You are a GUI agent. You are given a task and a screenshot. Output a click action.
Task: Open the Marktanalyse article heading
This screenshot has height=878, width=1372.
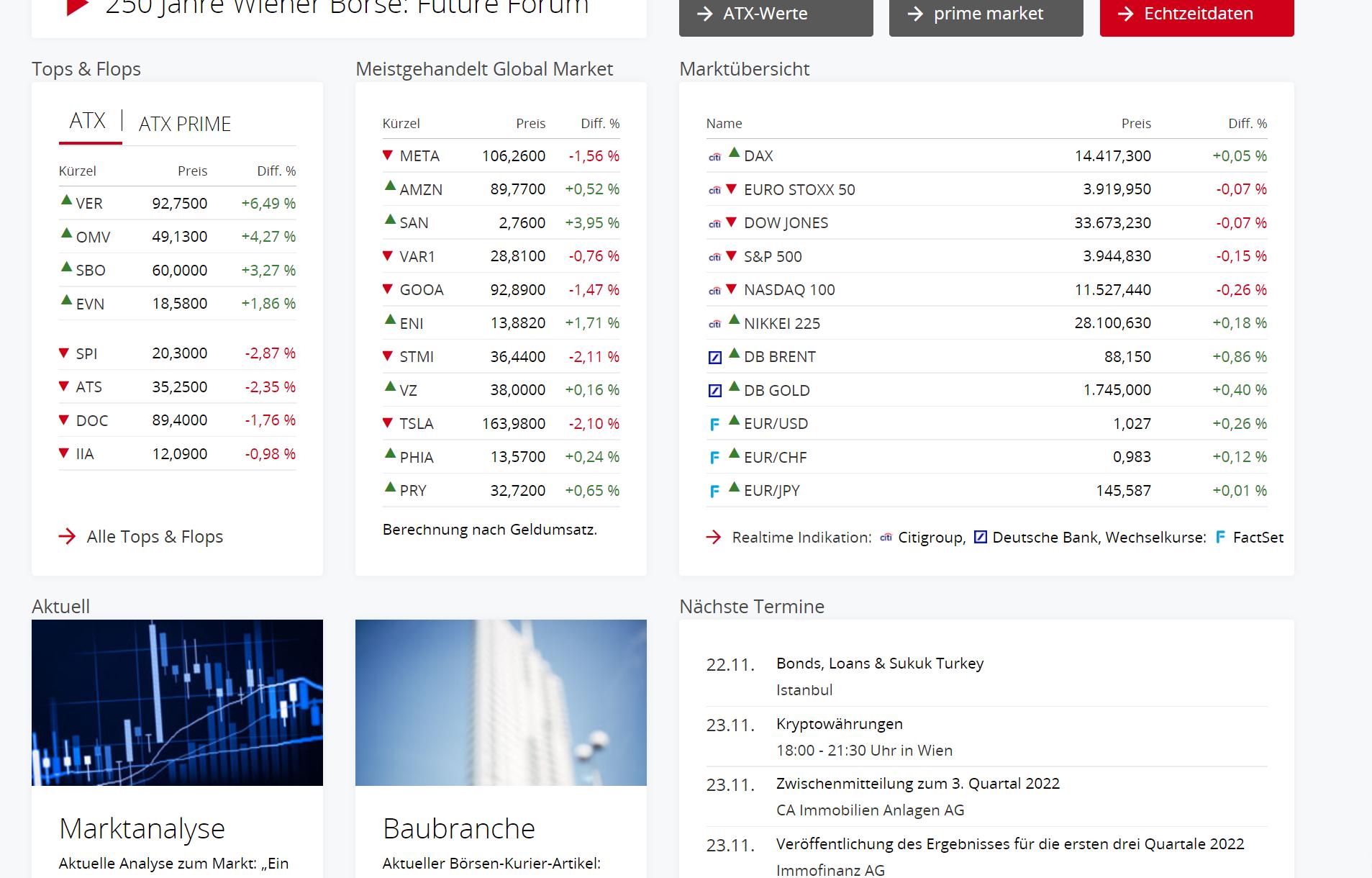142,828
